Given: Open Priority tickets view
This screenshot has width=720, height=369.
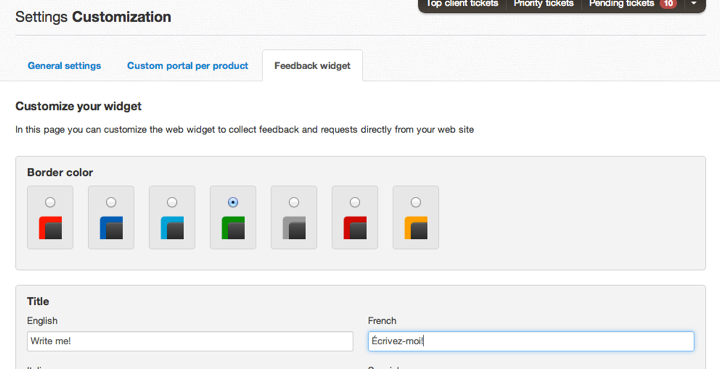Looking at the screenshot, I should (544, 4).
